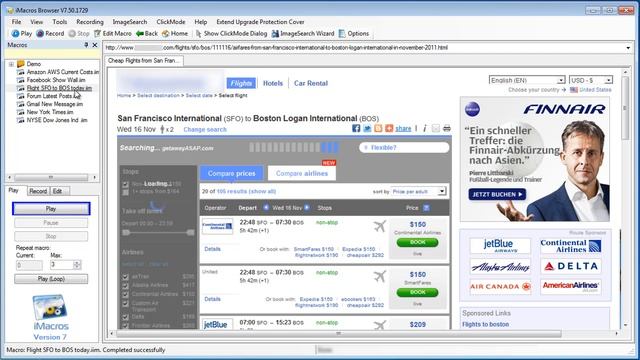
Task: Click the take-off time slider's left handle
Action: 126,233
